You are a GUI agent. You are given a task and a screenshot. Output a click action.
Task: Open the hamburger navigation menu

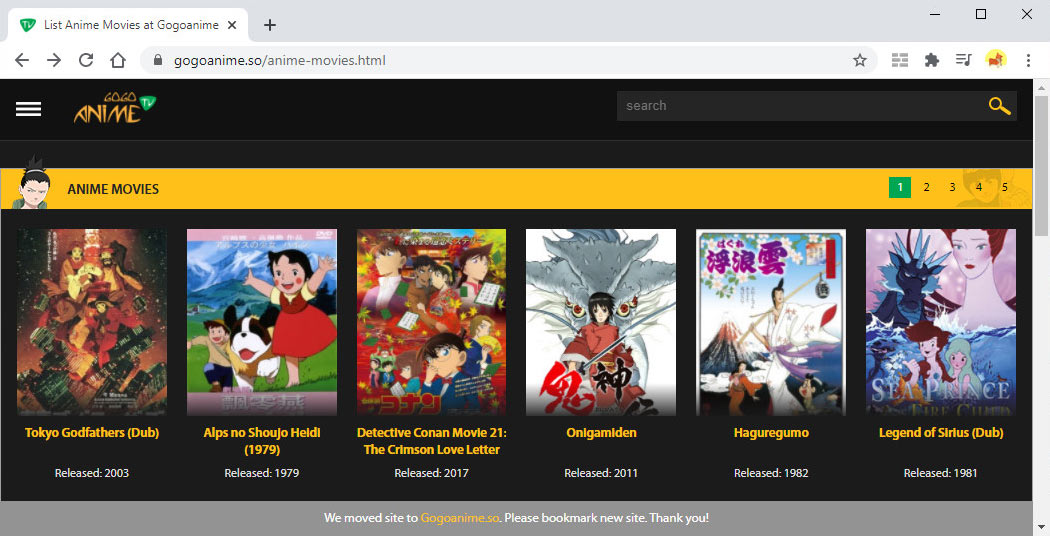coord(28,109)
